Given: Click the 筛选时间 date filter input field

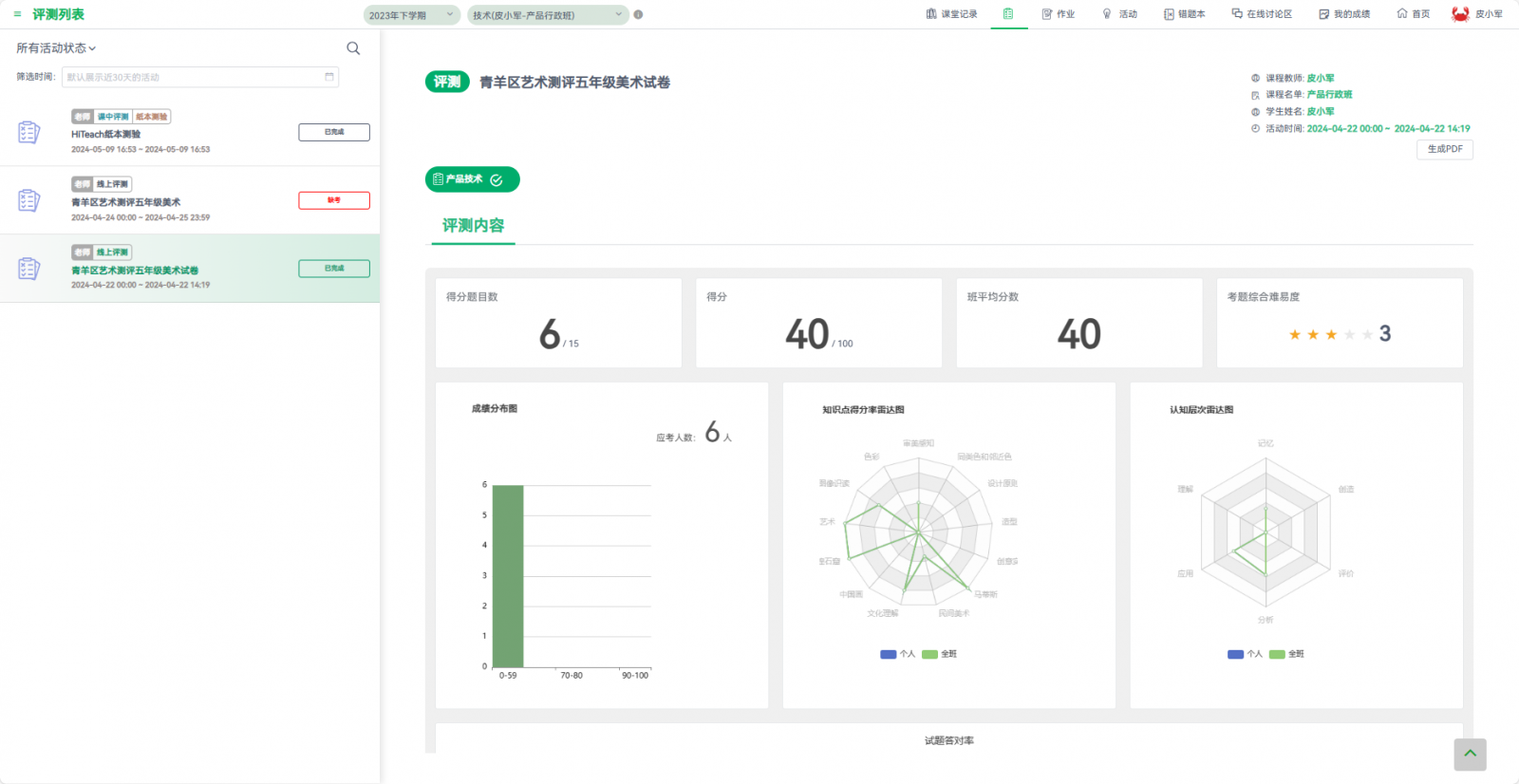Looking at the screenshot, I should [190, 77].
